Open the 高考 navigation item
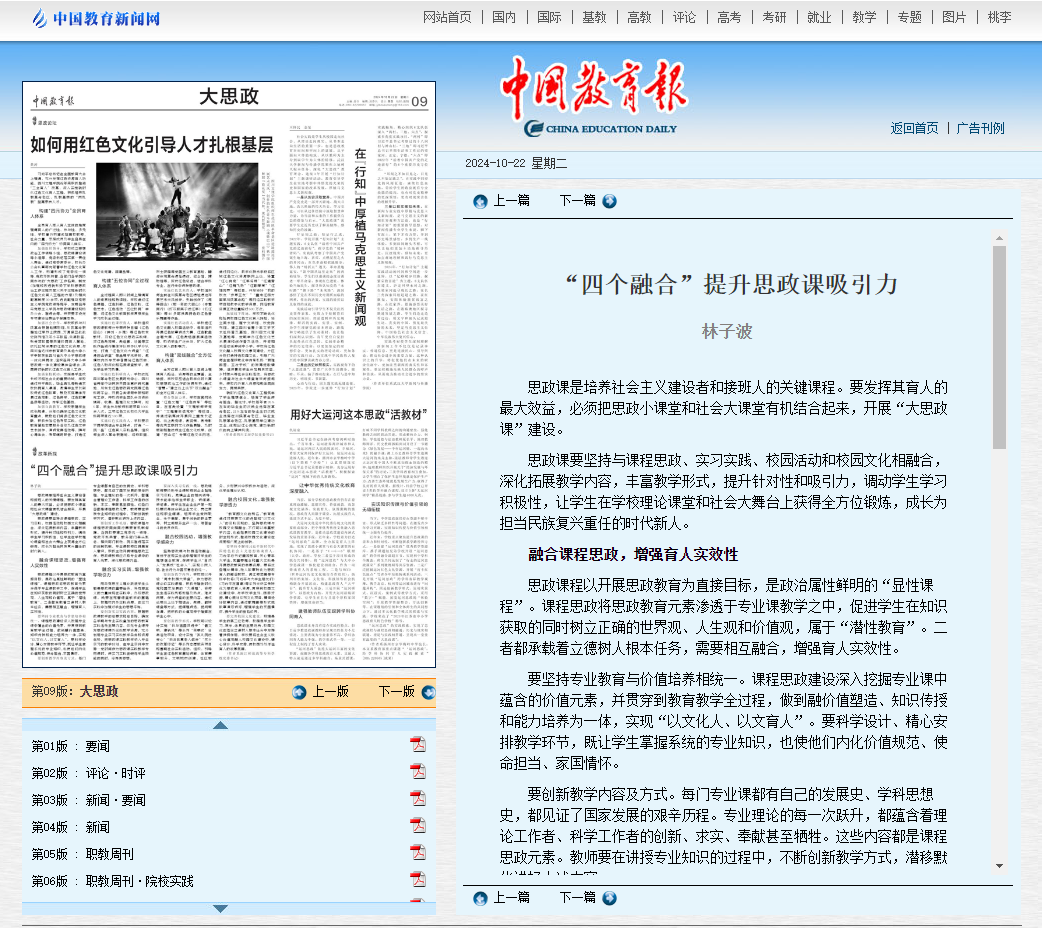This screenshot has height=928, width=1042. pos(730,17)
